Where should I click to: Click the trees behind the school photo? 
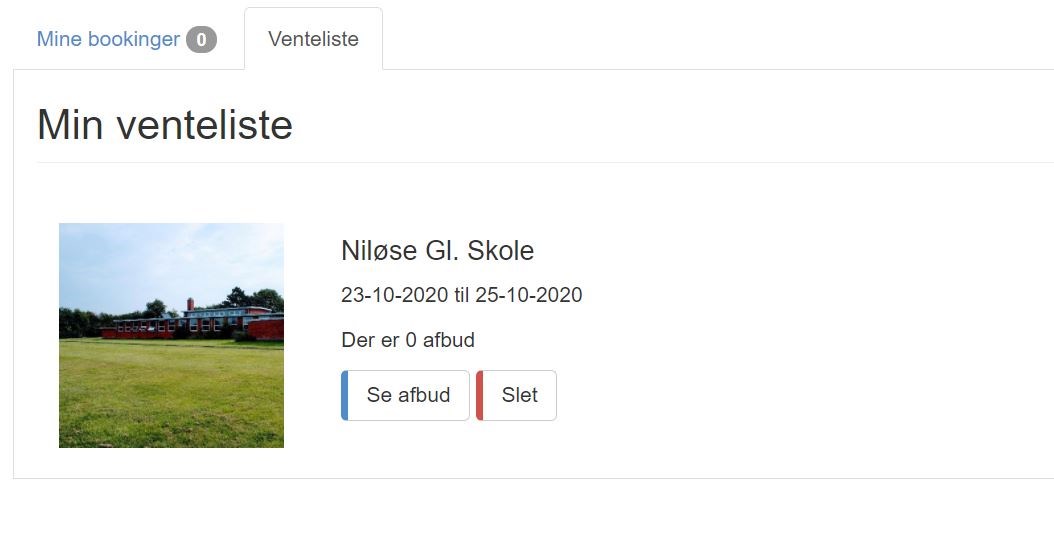tap(249, 299)
